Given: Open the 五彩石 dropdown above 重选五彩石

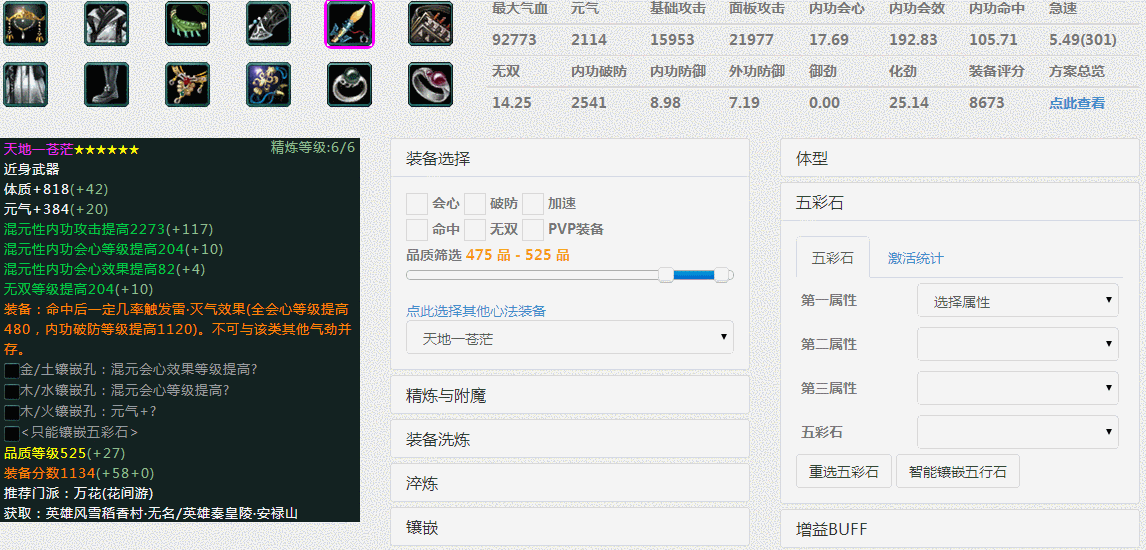Looking at the screenshot, I should pos(1017,432).
